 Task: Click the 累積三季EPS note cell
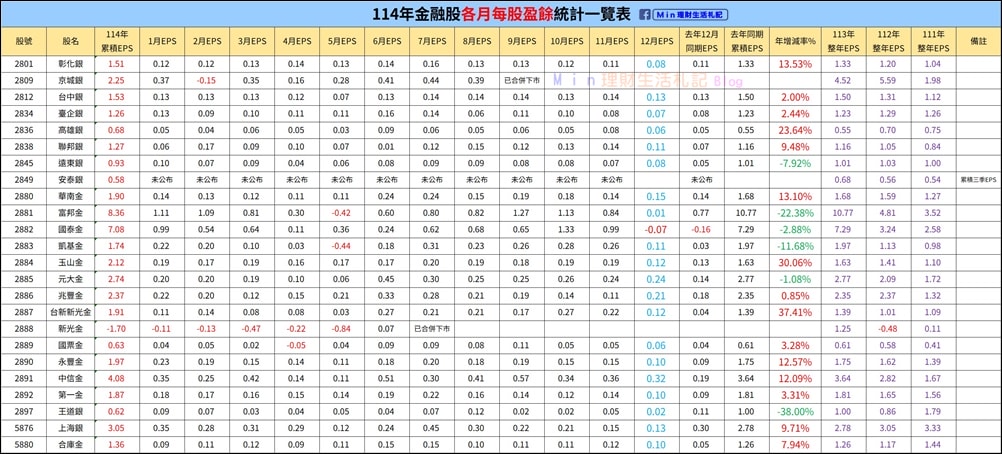(x=978, y=180)
